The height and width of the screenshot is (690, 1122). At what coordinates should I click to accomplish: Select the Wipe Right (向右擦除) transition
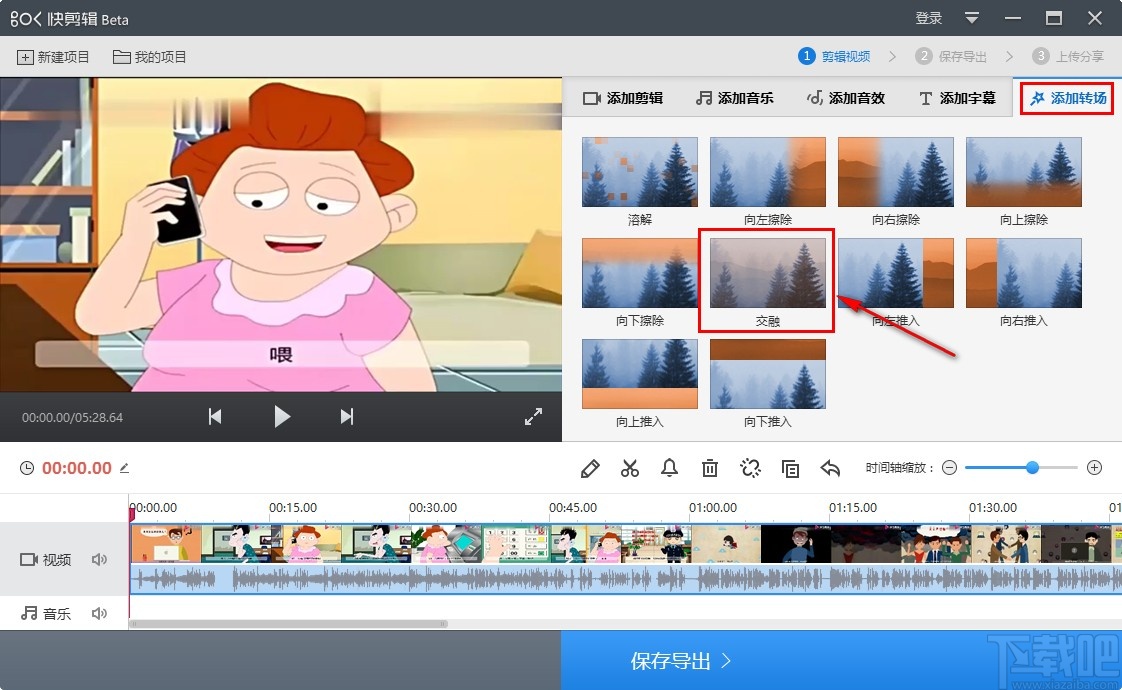(x=896, y=172)
